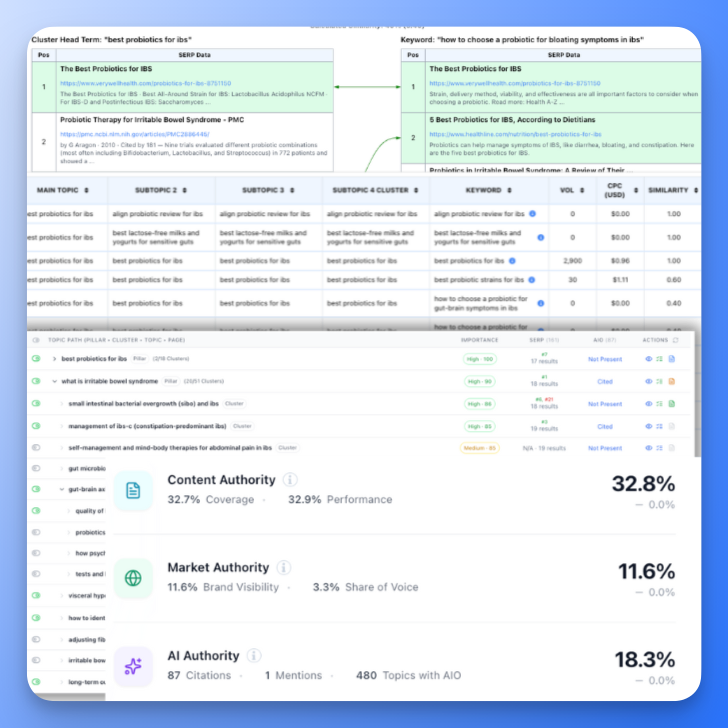This screenshot has width=728, height=728.
Task: Click the structure icon in the ibs-c management row
Action: click(x=659, y=426)
